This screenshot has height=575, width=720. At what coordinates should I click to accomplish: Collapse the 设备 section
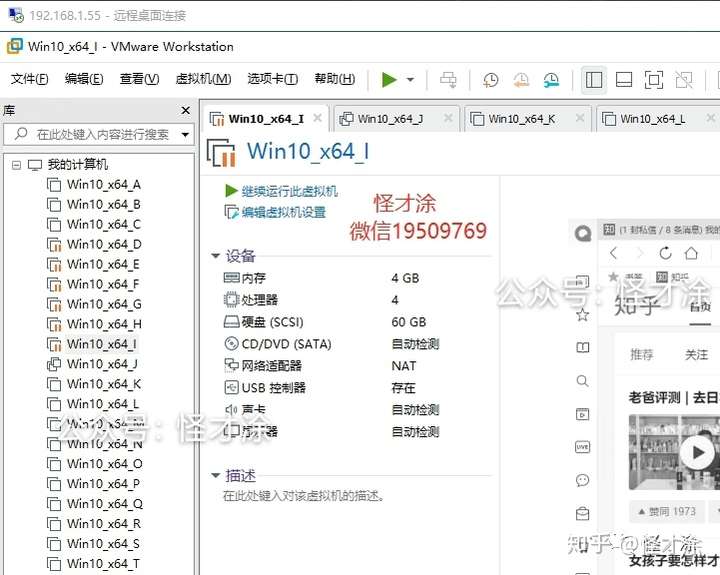pyautogui.click(x=215, y=256)
